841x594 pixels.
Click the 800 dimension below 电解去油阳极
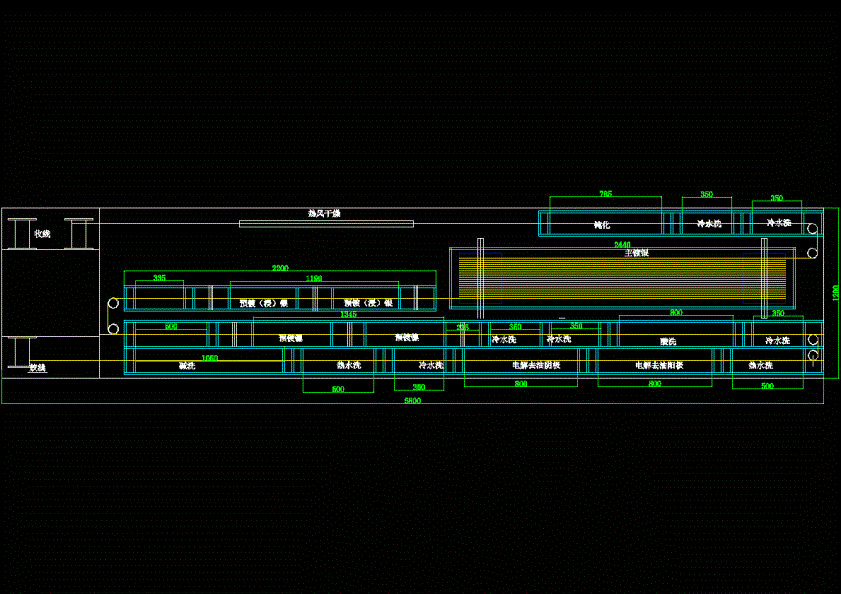(x=655, y=384)
